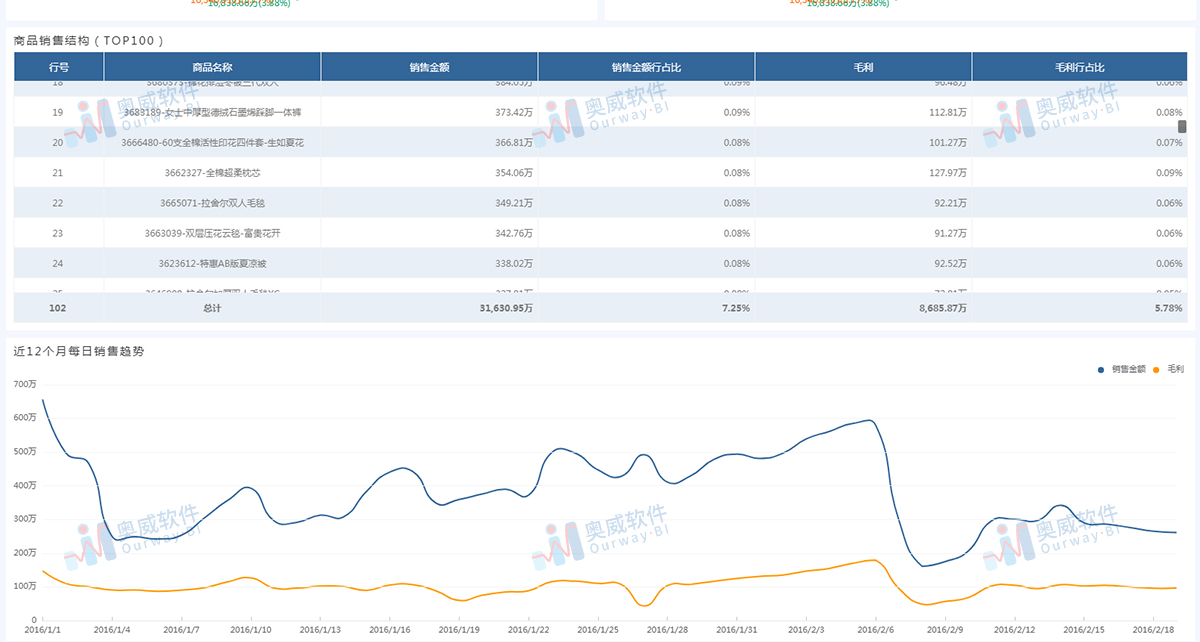Click x-axis date label 2016/1/1
The image size is (1200, 642).
click(x=42, y=630)
